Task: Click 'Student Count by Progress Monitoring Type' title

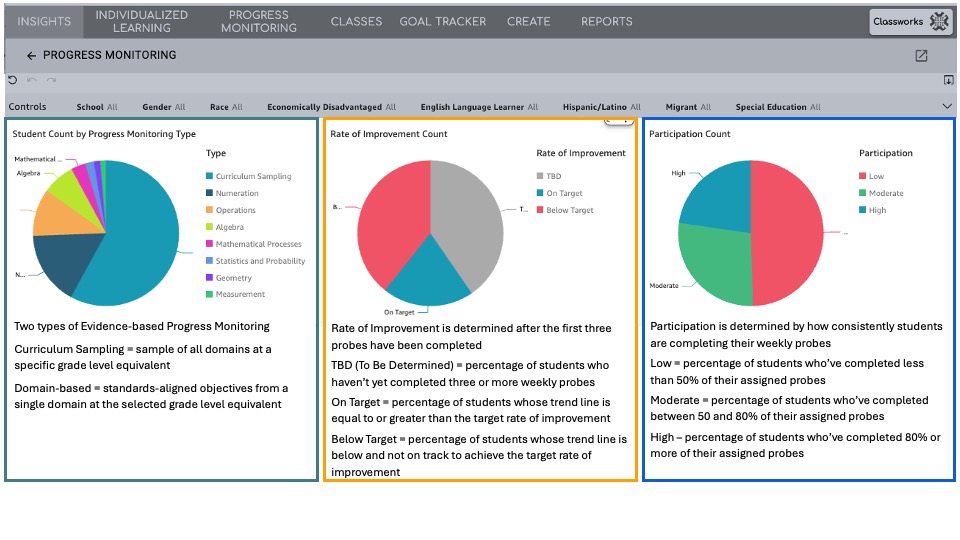Action: 104,134
